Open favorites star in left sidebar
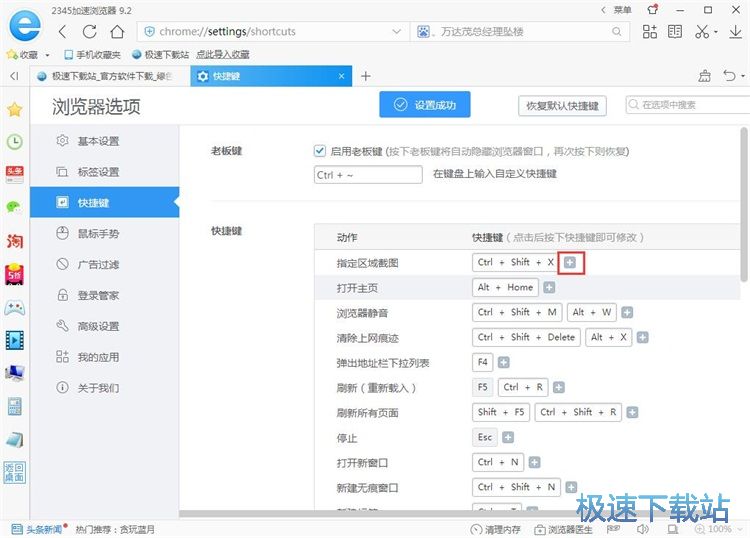This screenshot has height=538, width=750. 15,110
